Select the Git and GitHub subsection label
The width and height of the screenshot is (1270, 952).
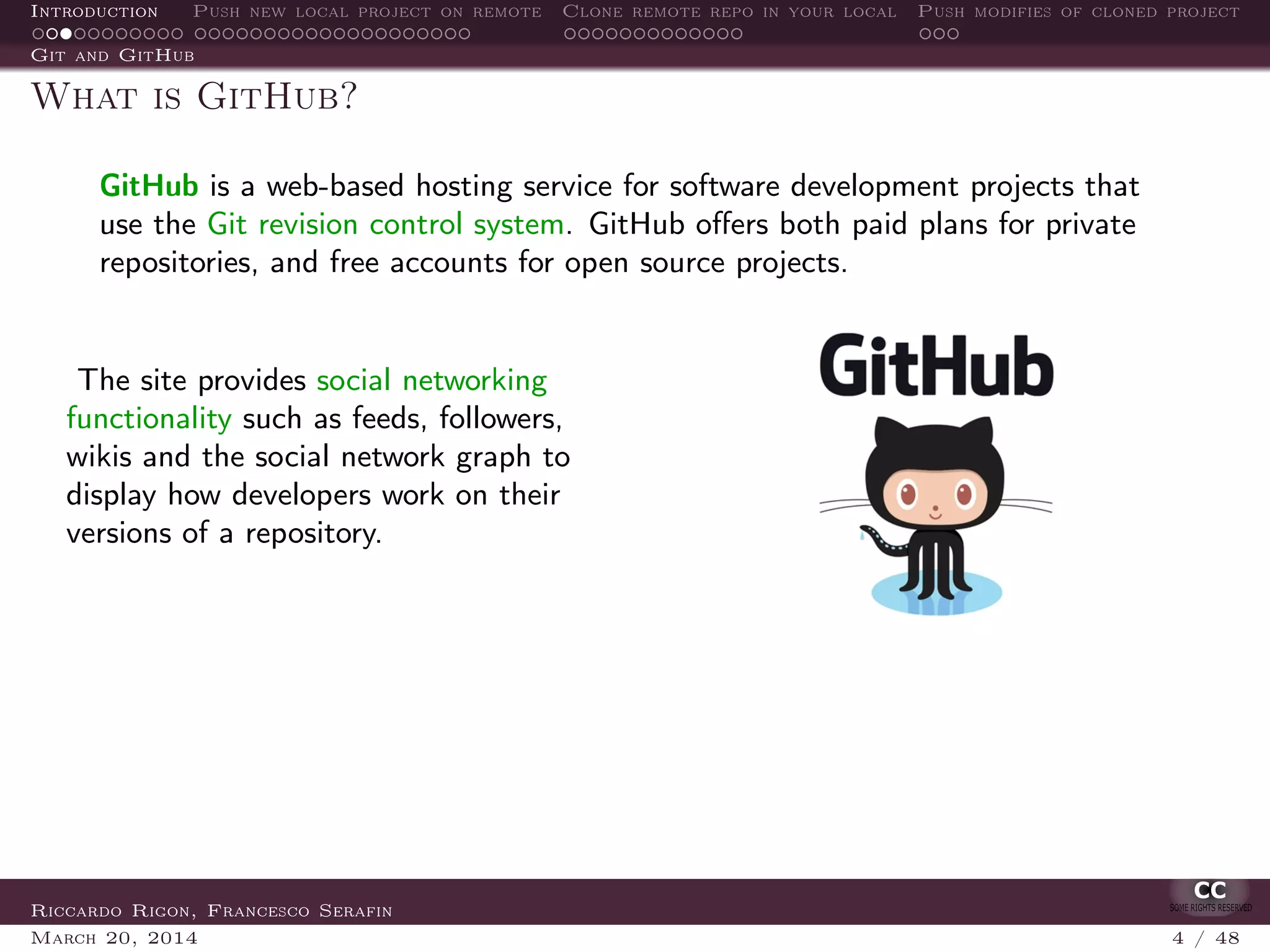(112, 56)
